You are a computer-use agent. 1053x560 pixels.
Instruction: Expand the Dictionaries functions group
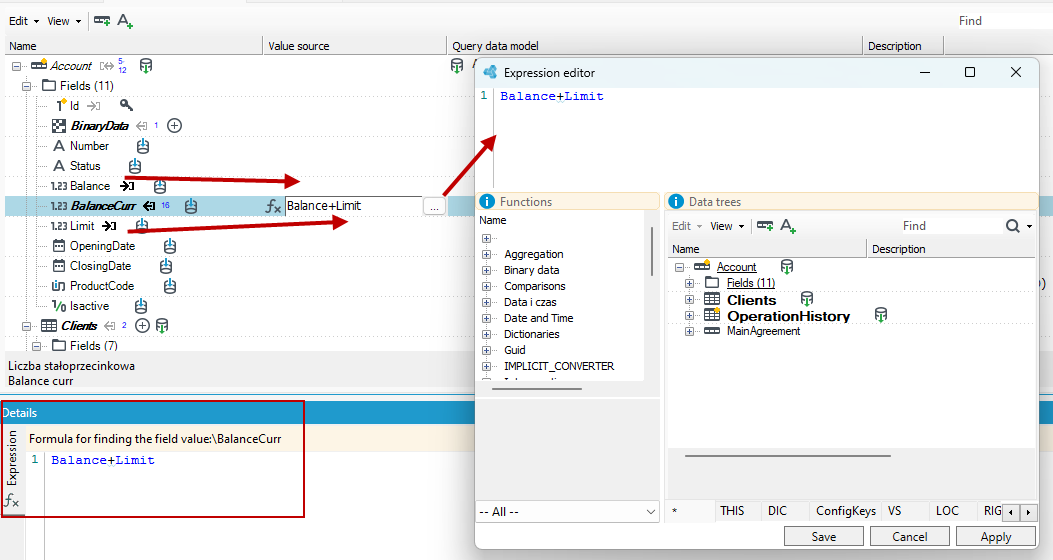point(486,334)
